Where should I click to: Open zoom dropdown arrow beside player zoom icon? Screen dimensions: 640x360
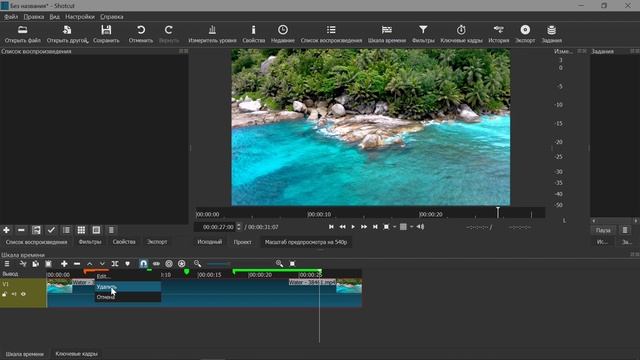[x=395, y=227]
